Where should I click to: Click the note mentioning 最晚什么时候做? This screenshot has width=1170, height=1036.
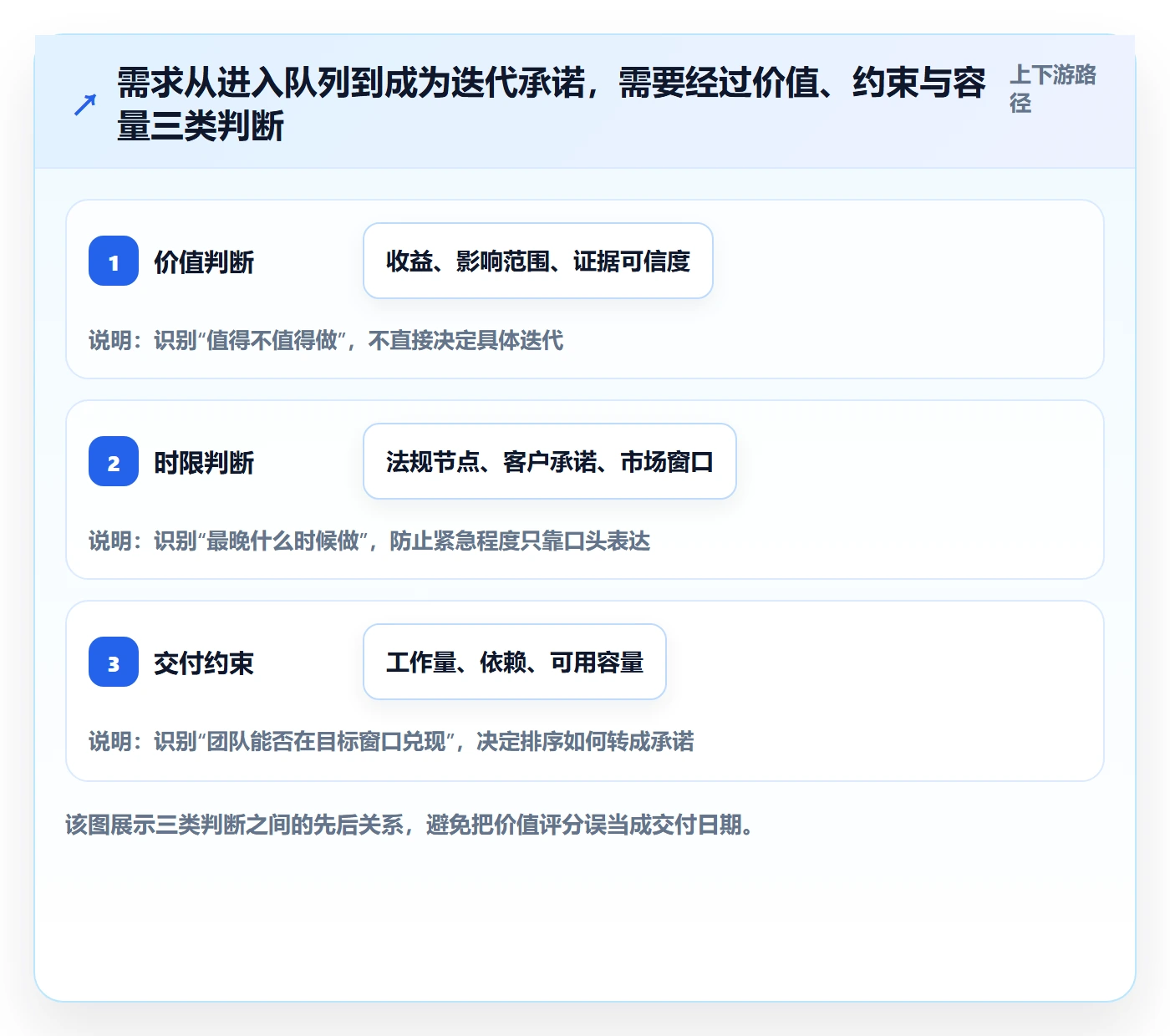[369, 541]
